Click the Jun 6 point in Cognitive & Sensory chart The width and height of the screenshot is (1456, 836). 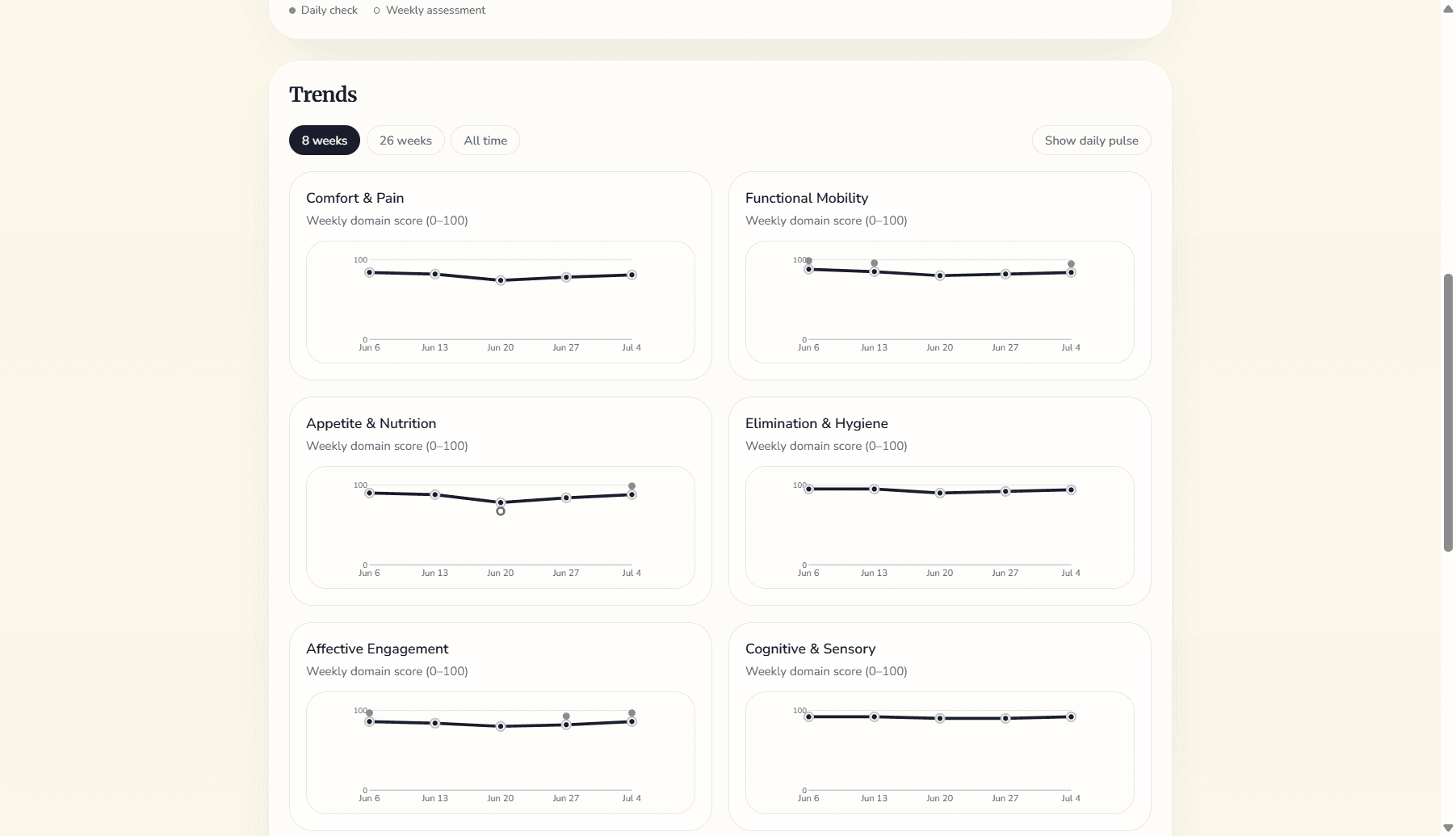coord(808,716)
